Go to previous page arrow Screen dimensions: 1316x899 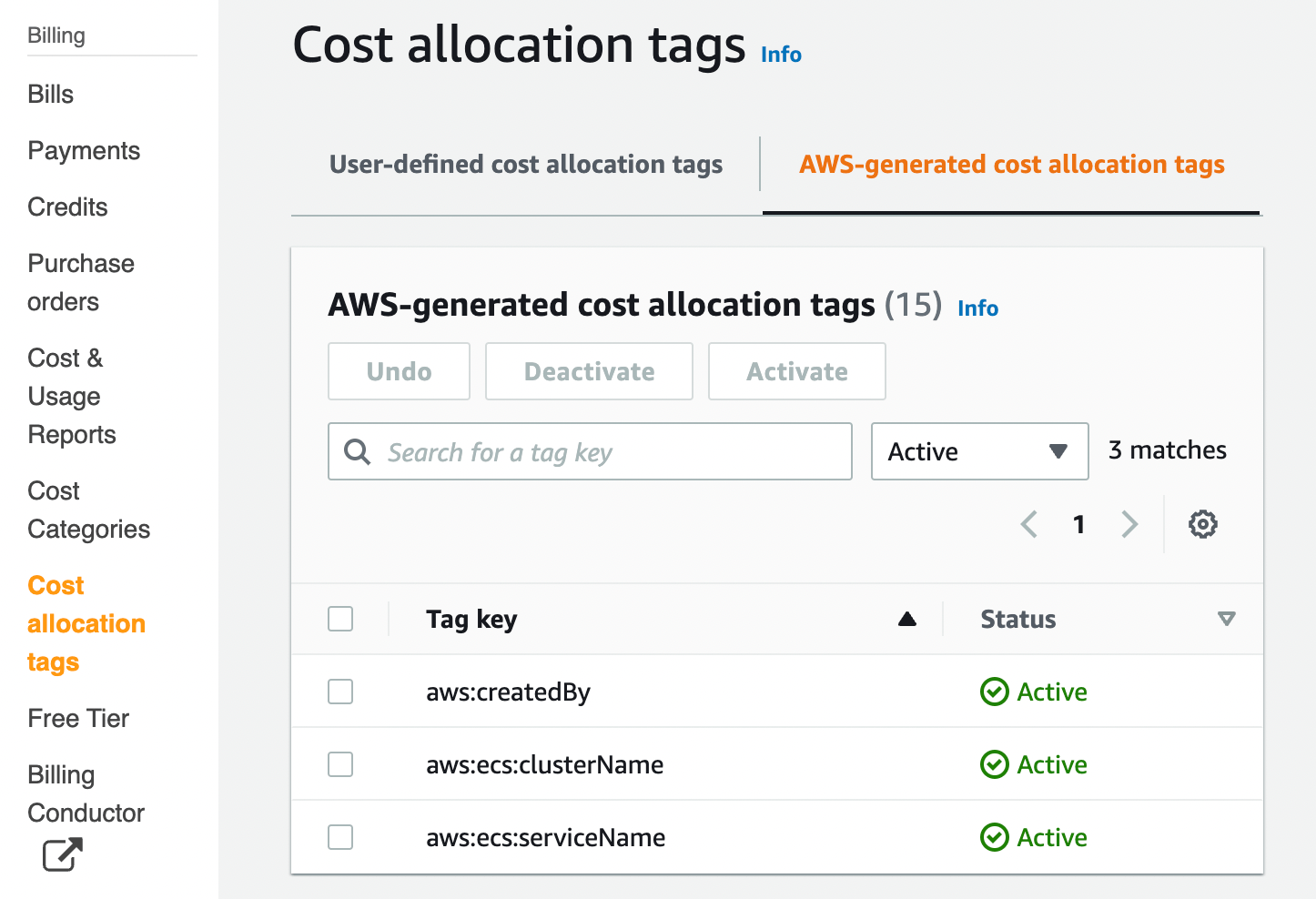(x=1029, y=524)
